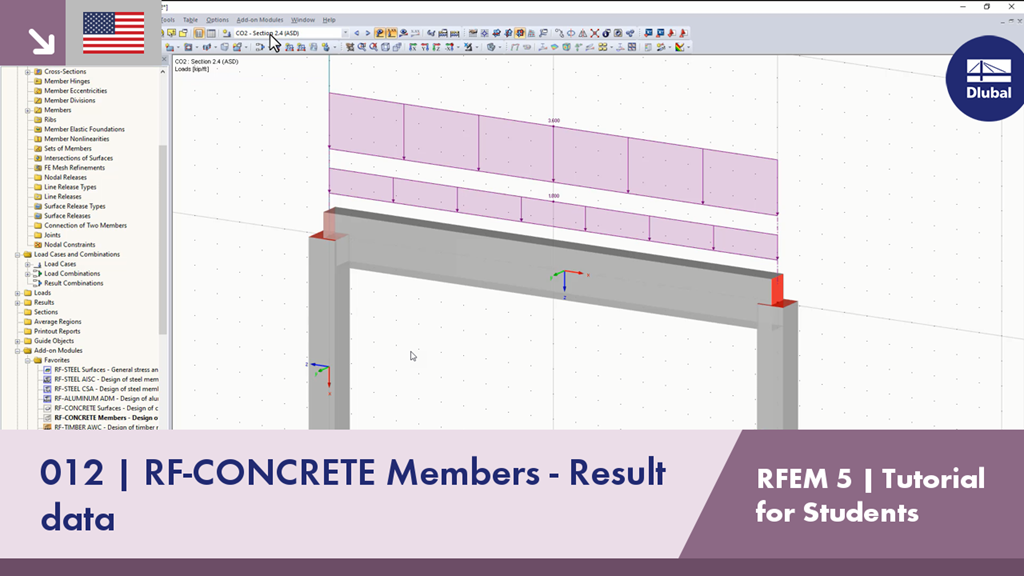Screen dimensions: 1024x576
Task: Open the Window menu
Action: tap(302, 20)
